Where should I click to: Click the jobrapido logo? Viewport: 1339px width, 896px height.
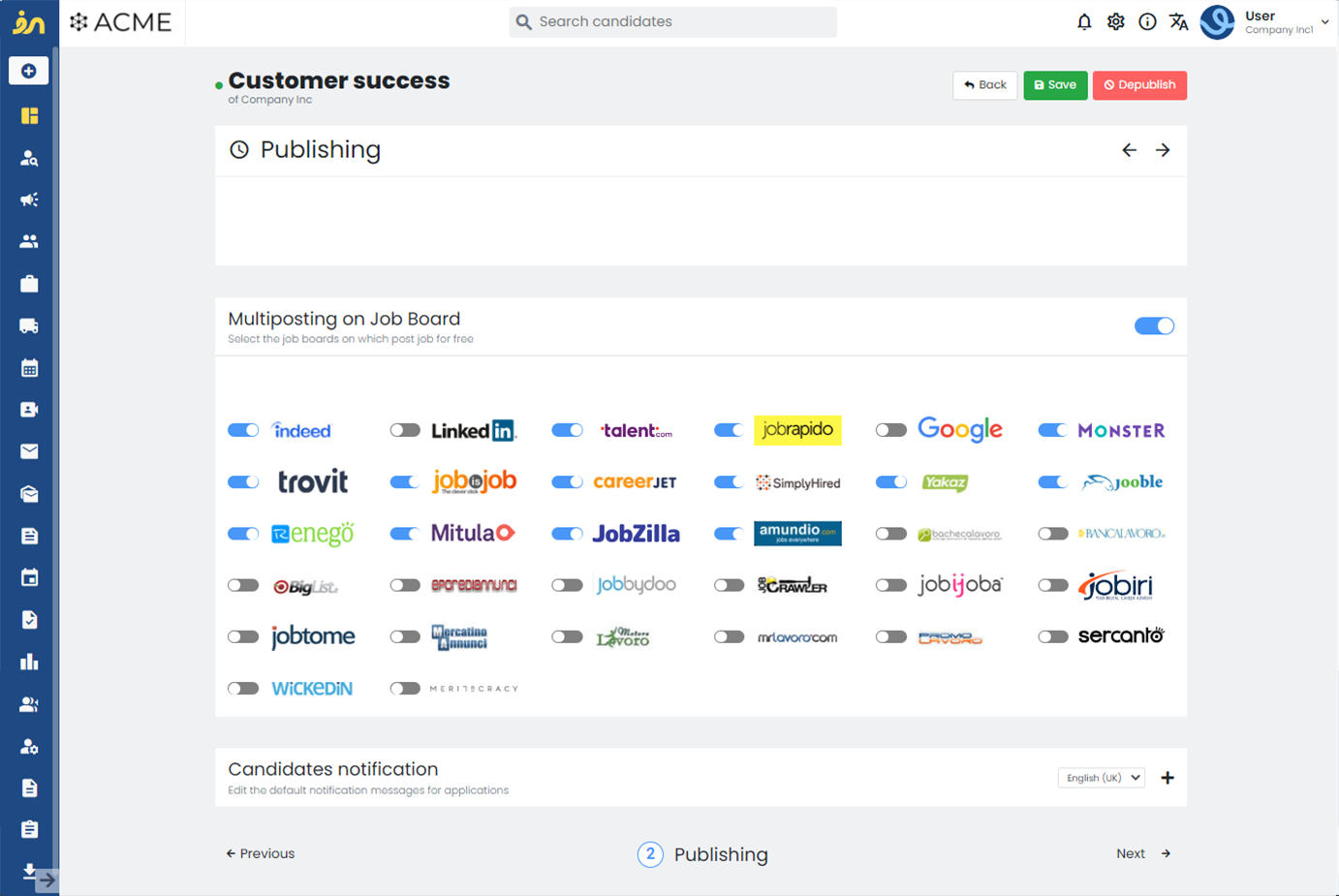pyautogui.click(x=797, y=430)
